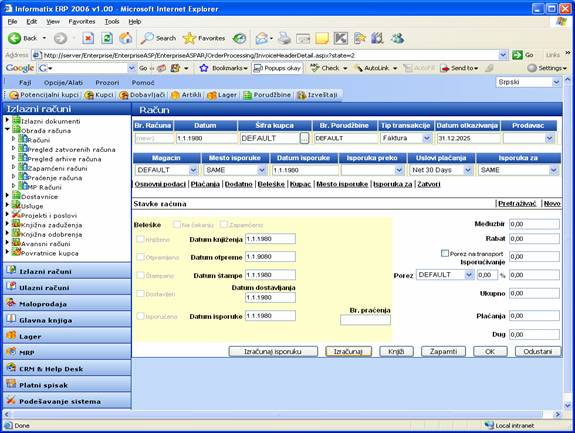The width and height of the screenshot is (575, 433).
Task: Click the Br. praćenja input field
Action: click(365, 320)
